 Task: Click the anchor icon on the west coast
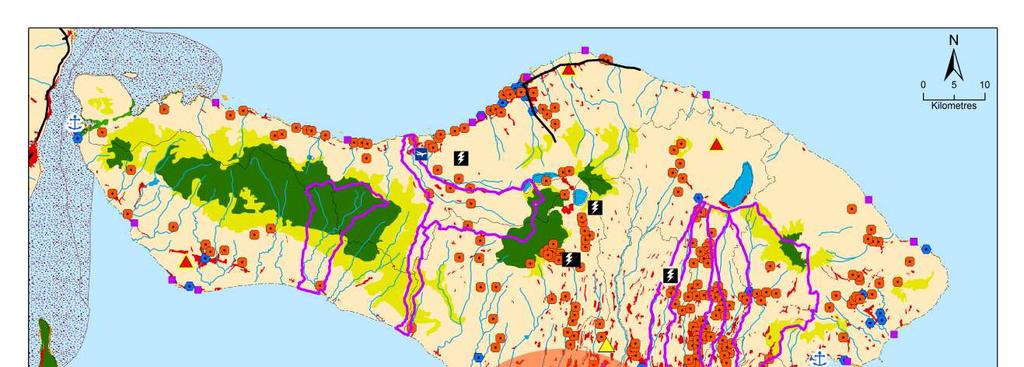coord(75,122)
